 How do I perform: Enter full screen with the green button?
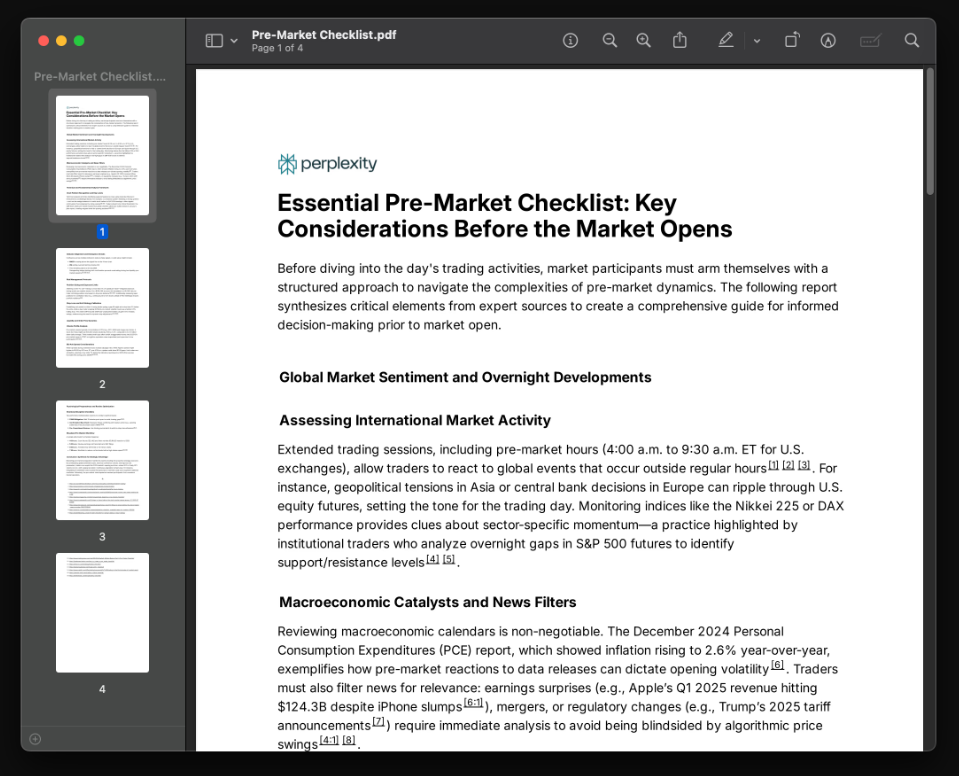[x=79, y=40]
